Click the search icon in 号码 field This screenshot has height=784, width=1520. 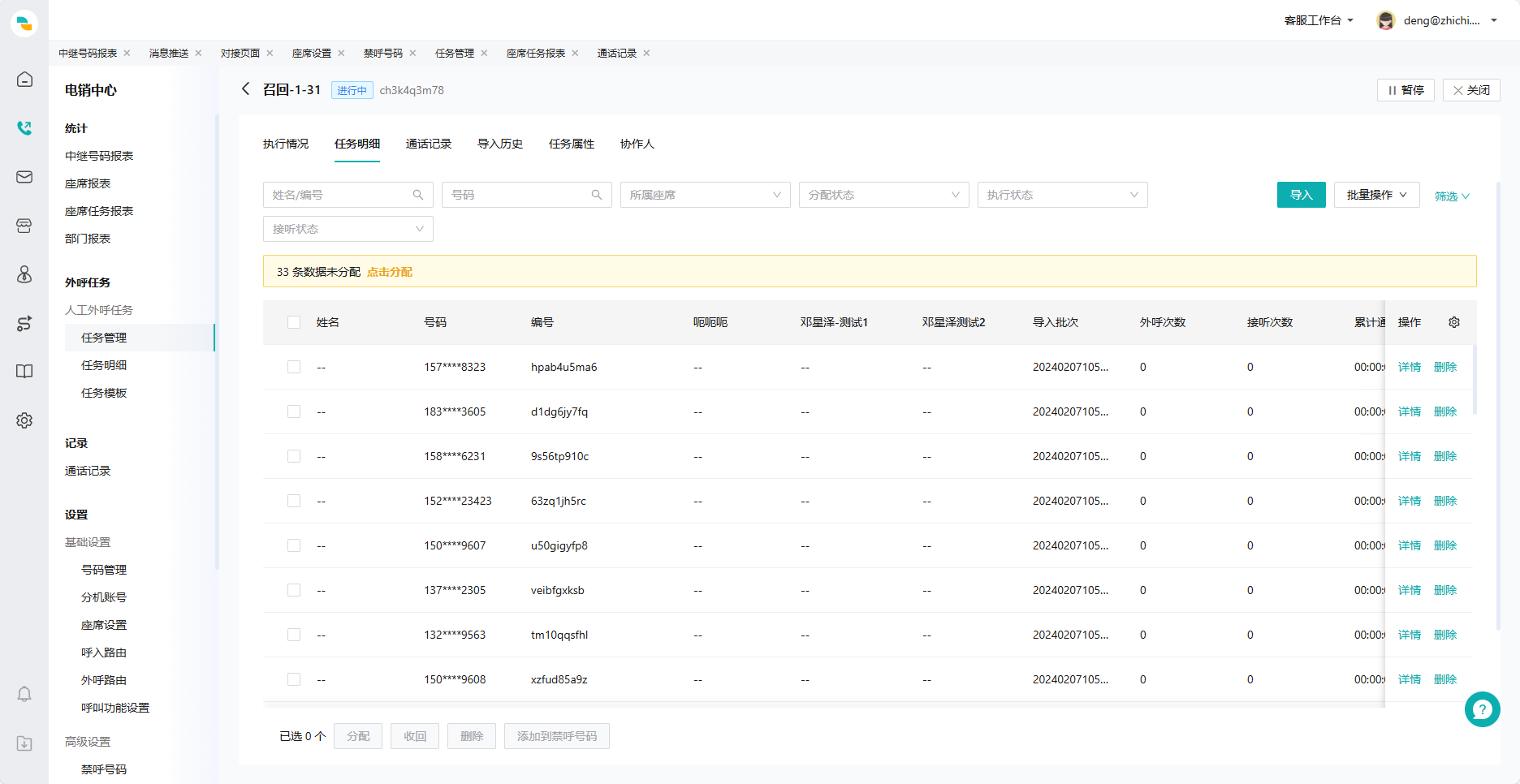coord(597,195)
